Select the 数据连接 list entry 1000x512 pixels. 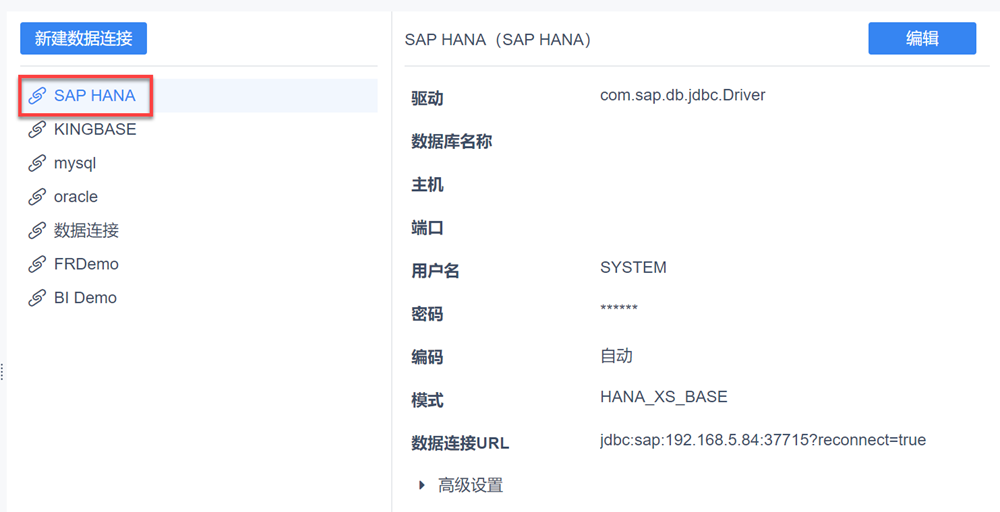(86, 231)
